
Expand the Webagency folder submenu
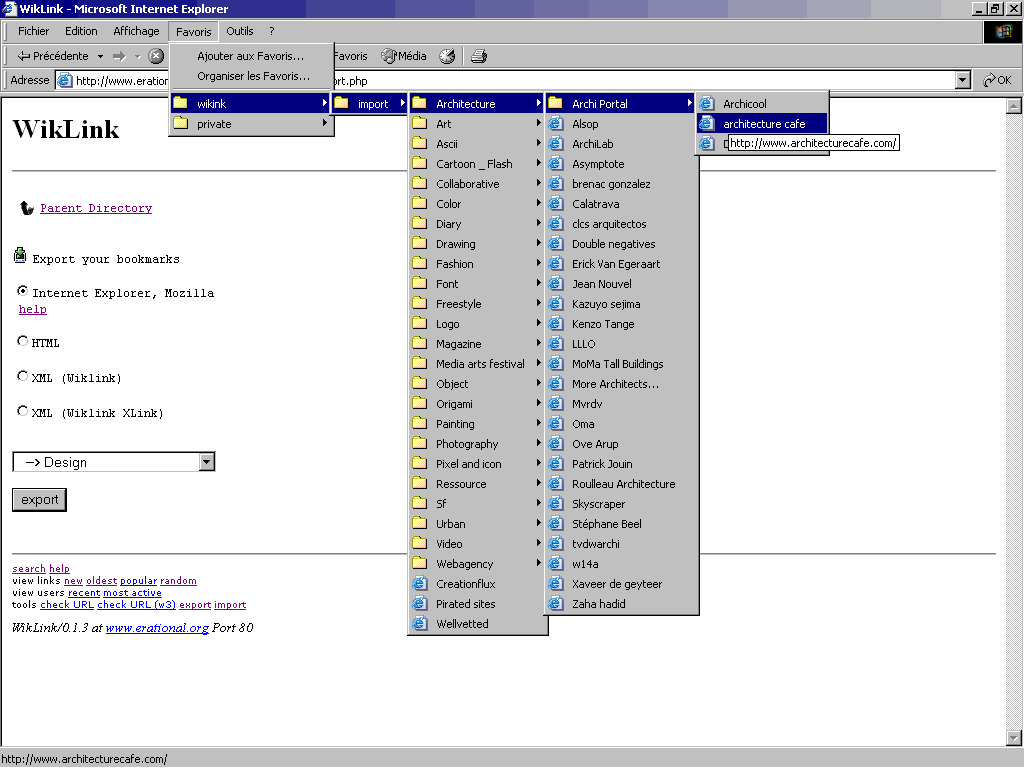pyautogui.click(x=477, y=564)
